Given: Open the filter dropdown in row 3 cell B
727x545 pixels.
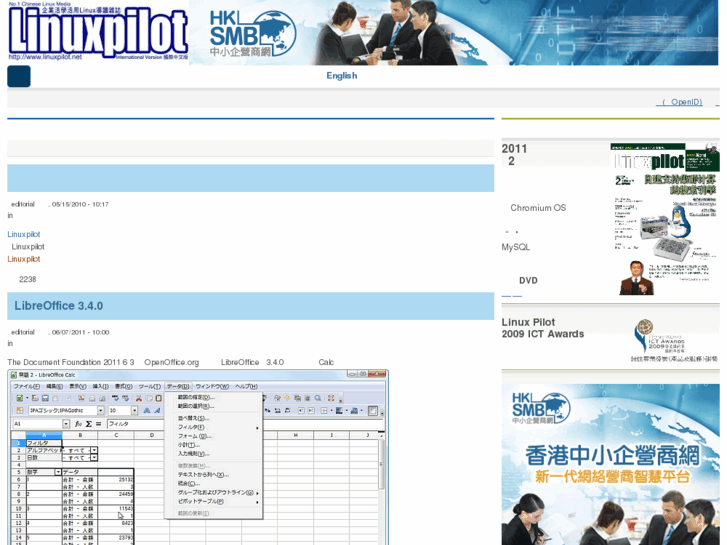Looking at the screenshot, I should pos(94,458).
